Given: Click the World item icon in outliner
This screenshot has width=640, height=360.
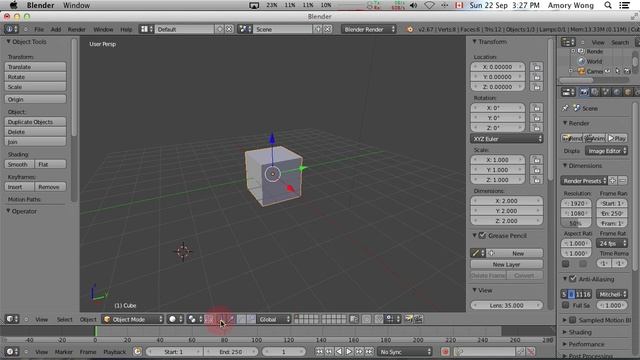Looking at the screenshot, I should tap(582, 61).
